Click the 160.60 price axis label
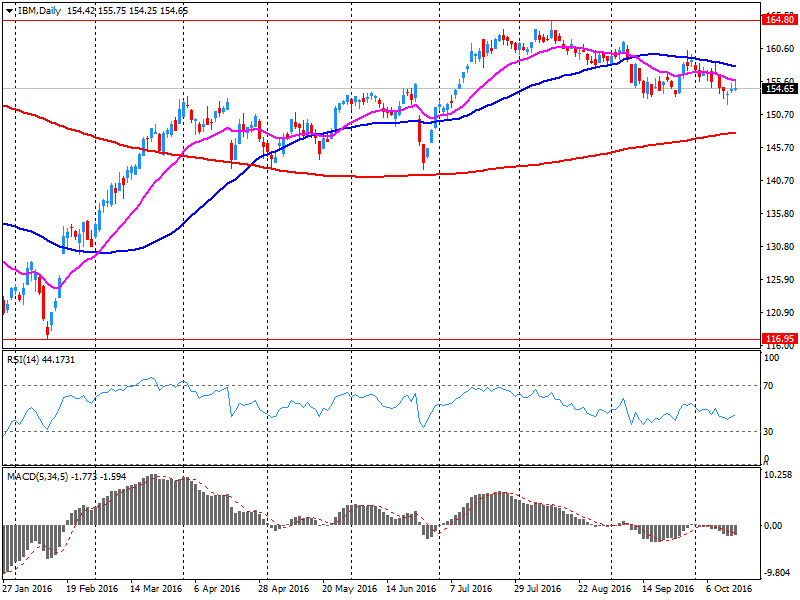This screenshot has height=600, width=800. pyautogui.click(x=780, y=48)
